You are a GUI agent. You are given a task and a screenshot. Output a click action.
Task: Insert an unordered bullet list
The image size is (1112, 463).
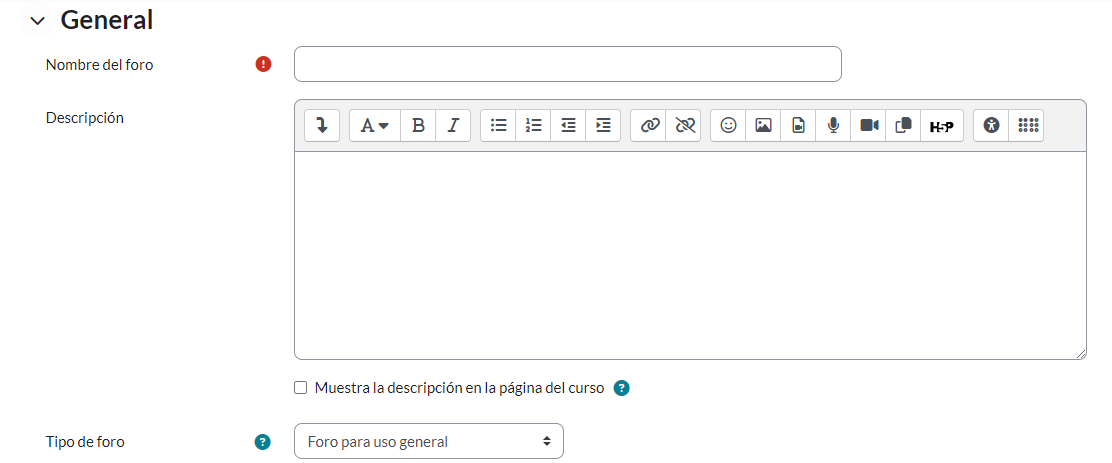point(498,125)
